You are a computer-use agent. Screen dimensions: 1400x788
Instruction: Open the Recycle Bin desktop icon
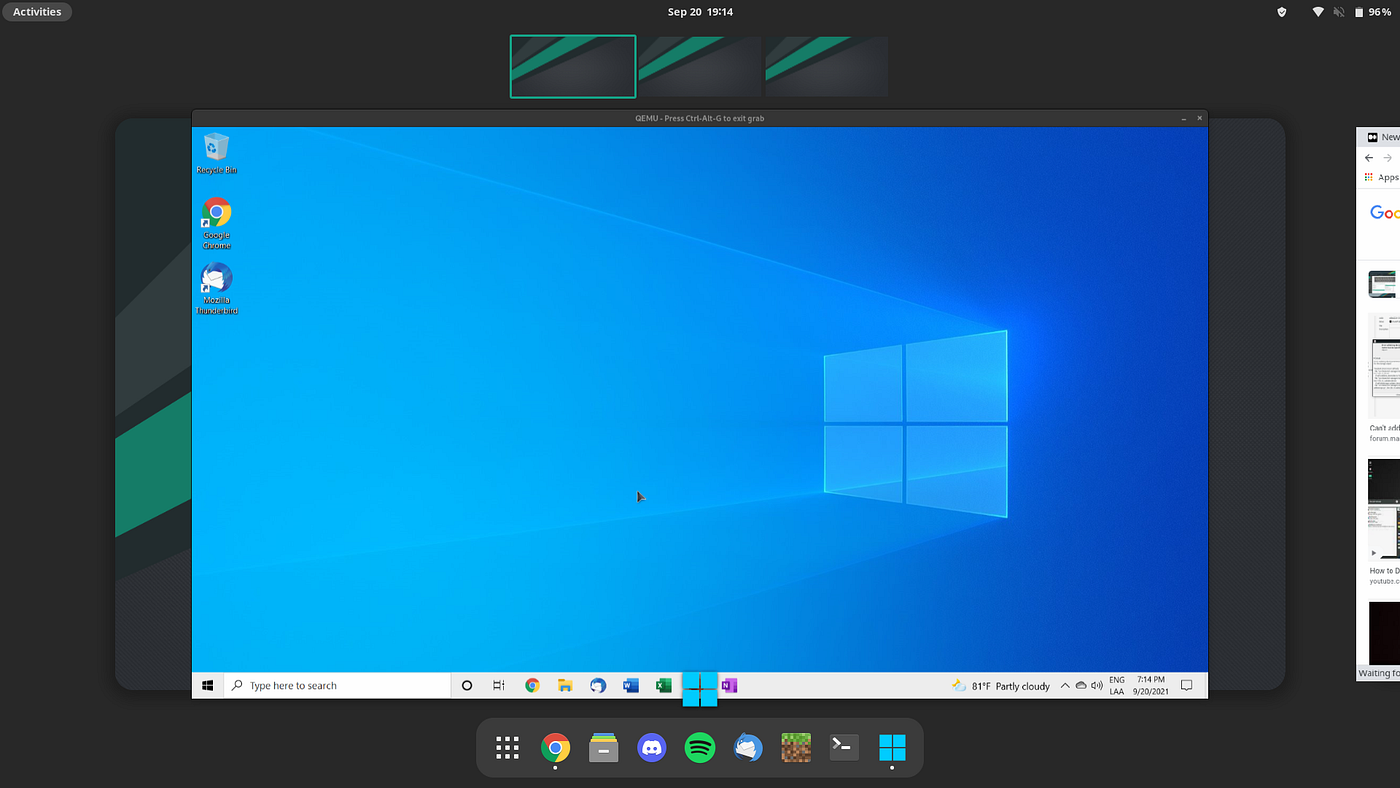[217, 153]
